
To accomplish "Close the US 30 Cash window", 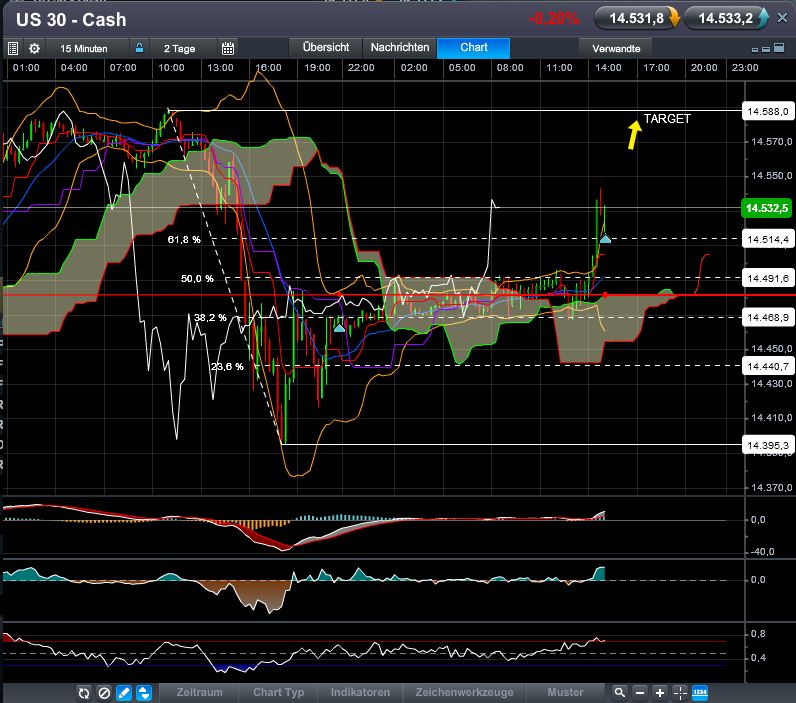I will tap(783, 18).
